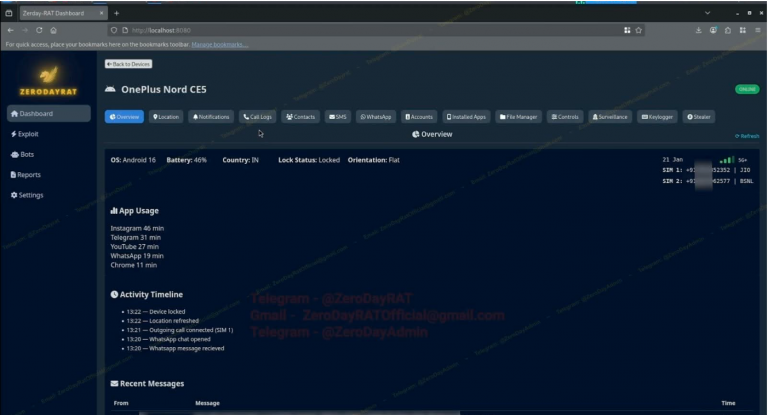Click the Lock Status: Locked text
The image size is (768, 415).
[x=309, y=160]
